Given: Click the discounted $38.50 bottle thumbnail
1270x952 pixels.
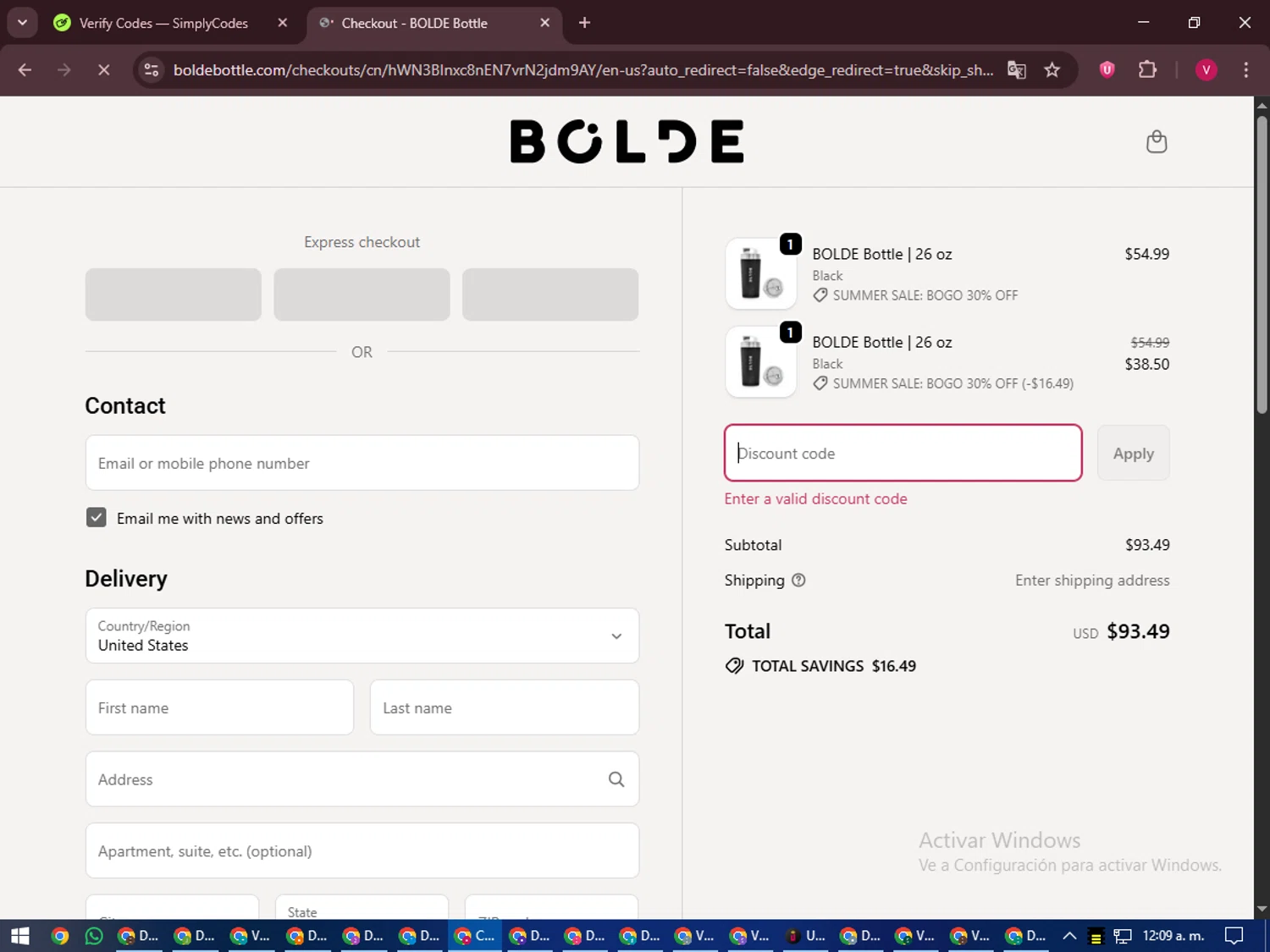Looking at the screenshot, I should [761, 362].
